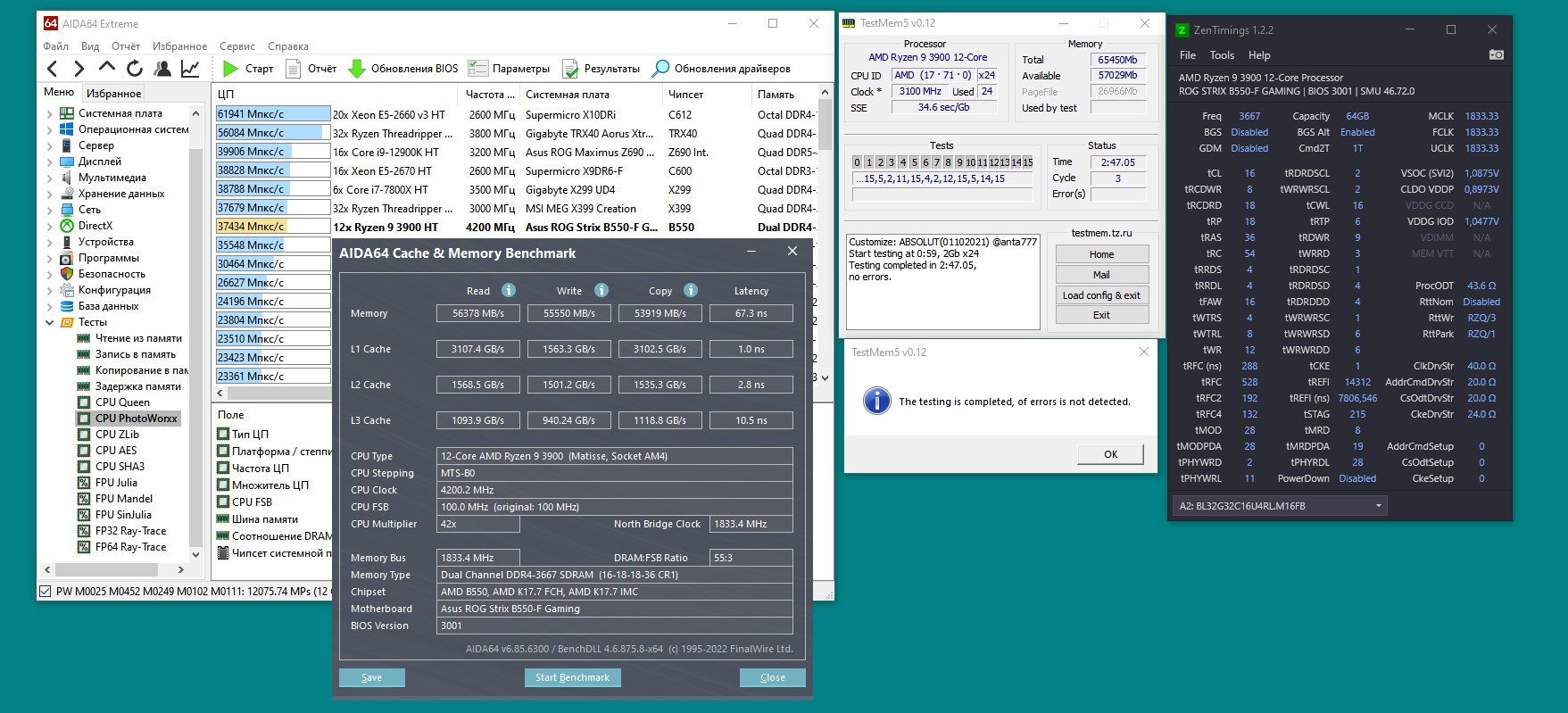Click Обновления BIOS green download arrow
Viewport: 1568px width, 713px height.
pos(402,69)
